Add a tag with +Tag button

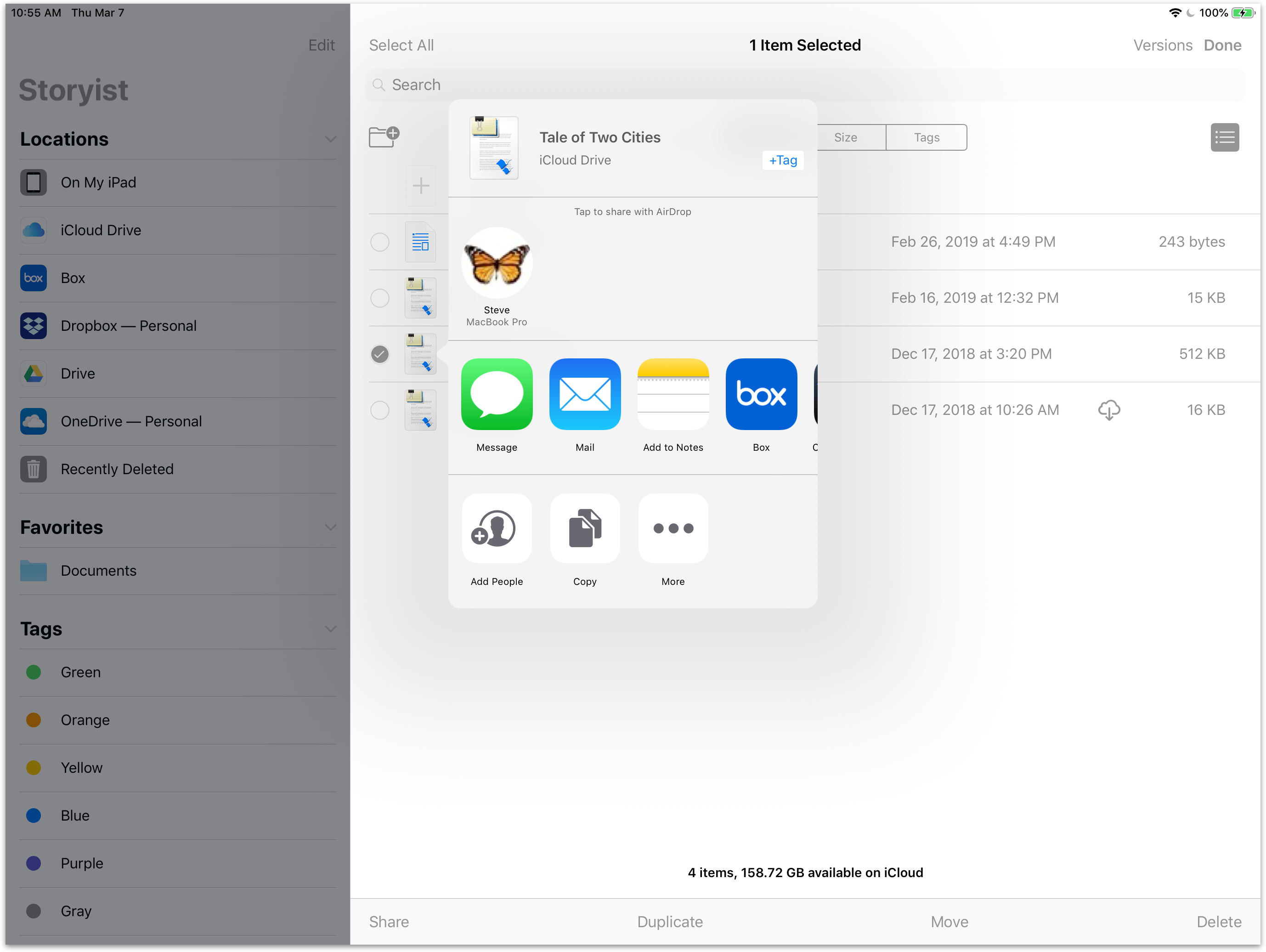click(x=782, y=160)
